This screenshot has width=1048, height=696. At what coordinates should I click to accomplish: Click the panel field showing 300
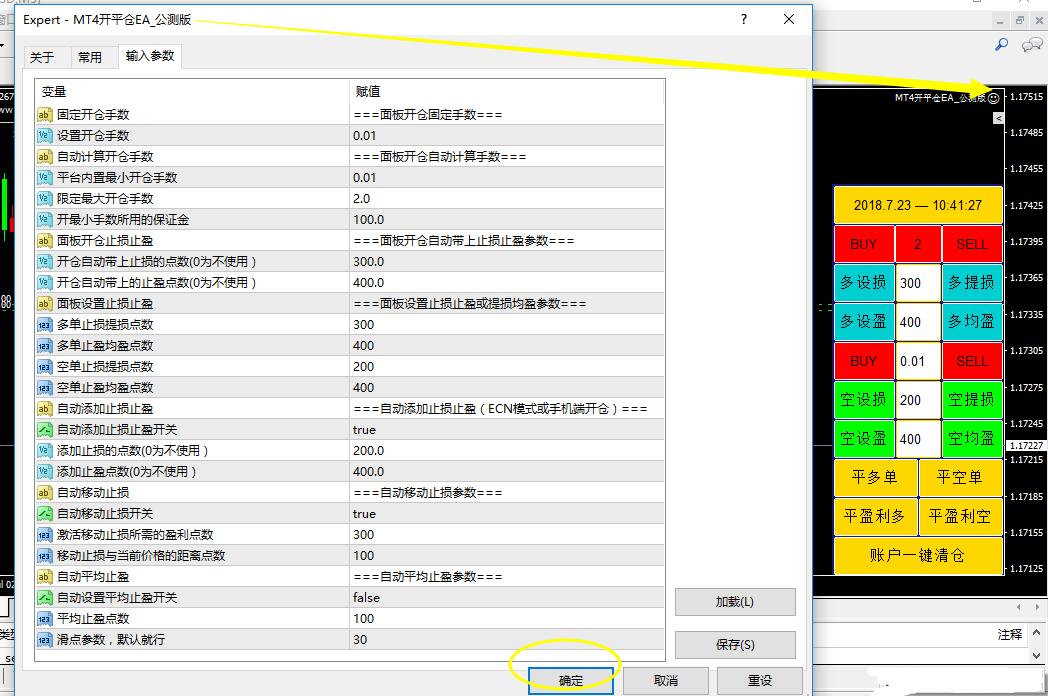tap(918, 283)
